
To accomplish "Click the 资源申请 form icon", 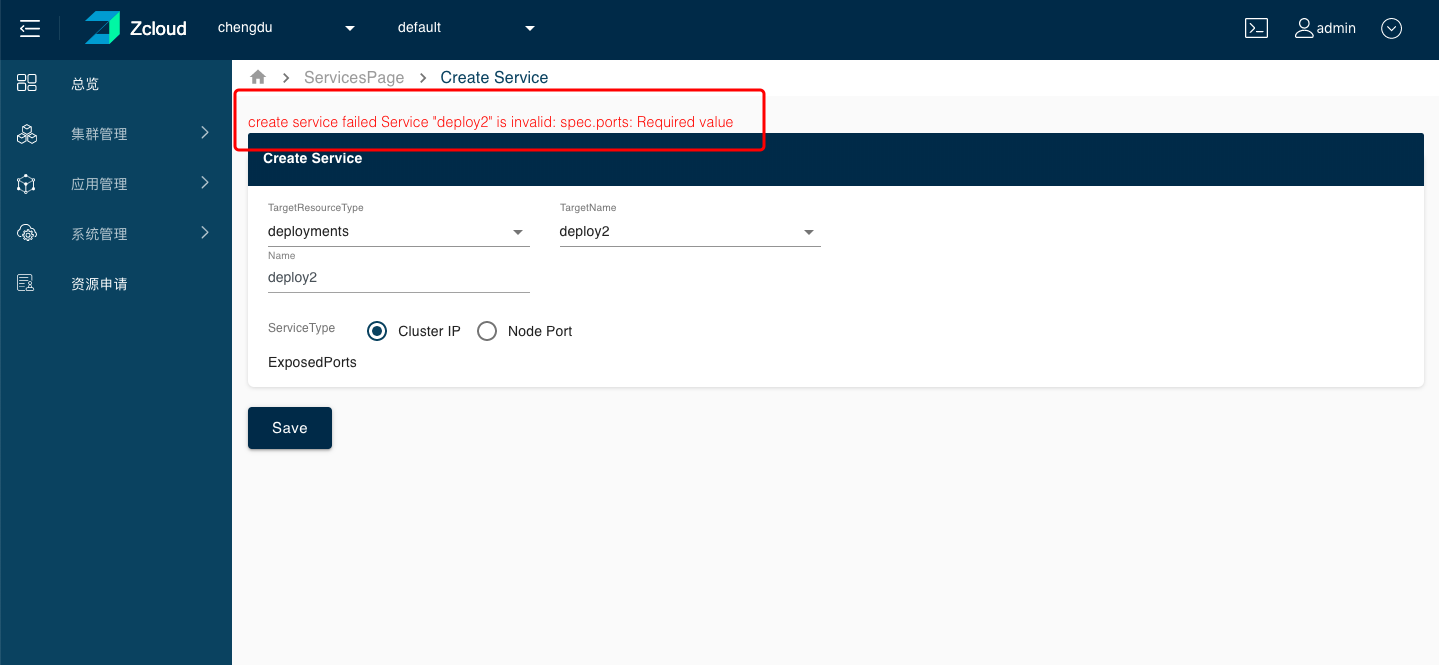I will [27, 283].
